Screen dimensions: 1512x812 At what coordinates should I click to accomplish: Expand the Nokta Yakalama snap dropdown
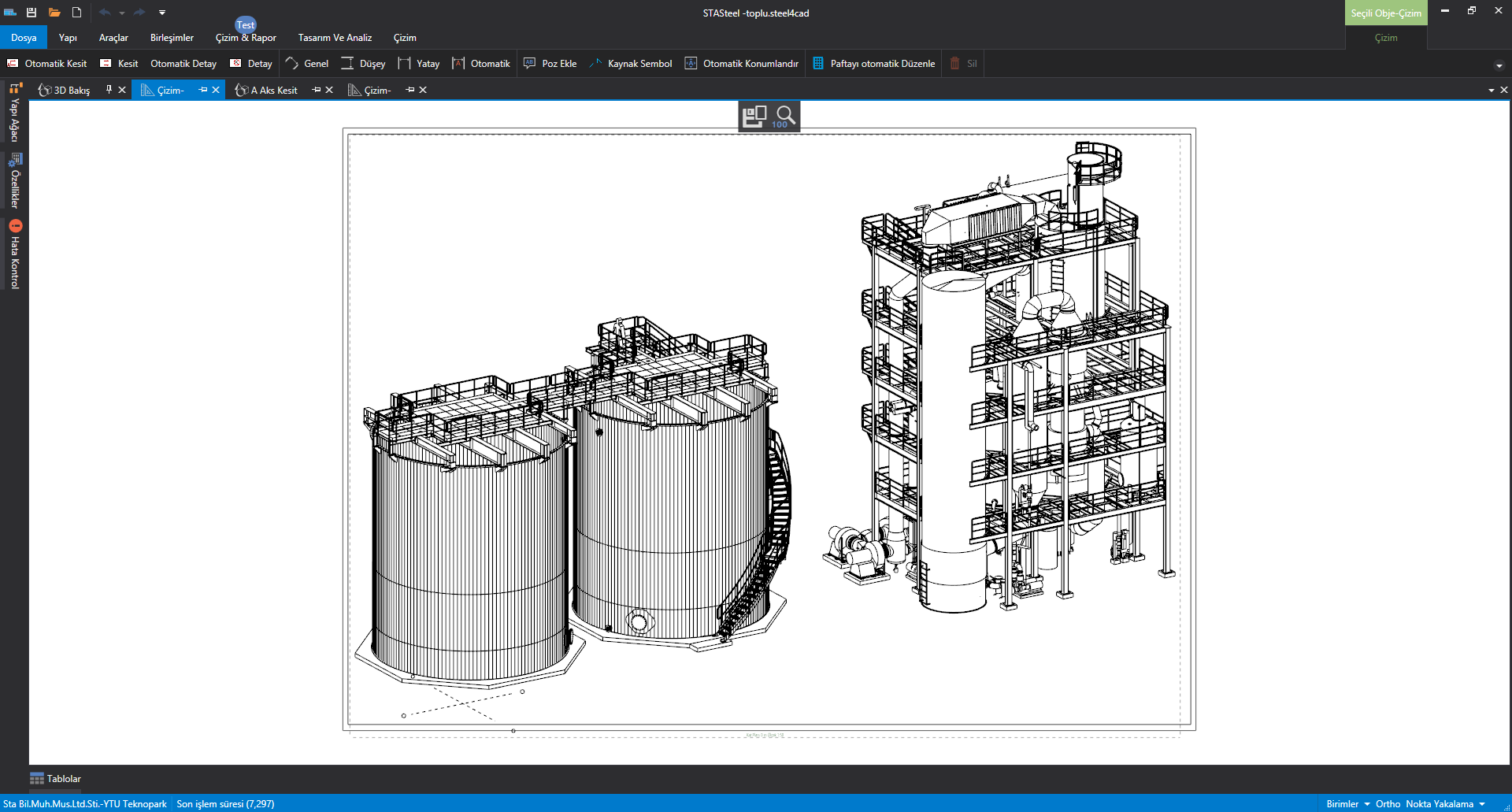(x=1482, y=804)
